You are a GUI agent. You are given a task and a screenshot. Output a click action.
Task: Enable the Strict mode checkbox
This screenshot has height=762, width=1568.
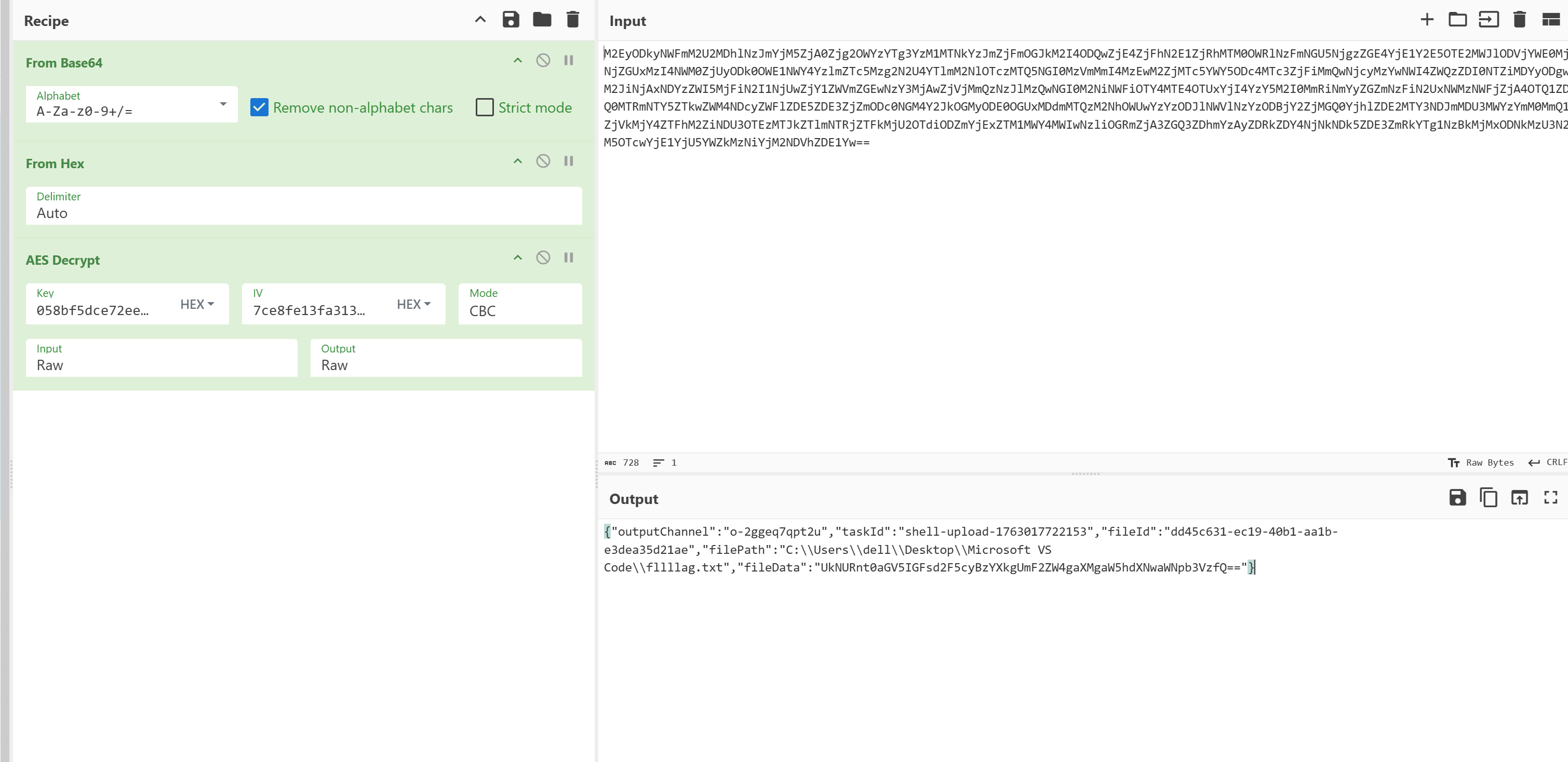click(x=485, y=107)
